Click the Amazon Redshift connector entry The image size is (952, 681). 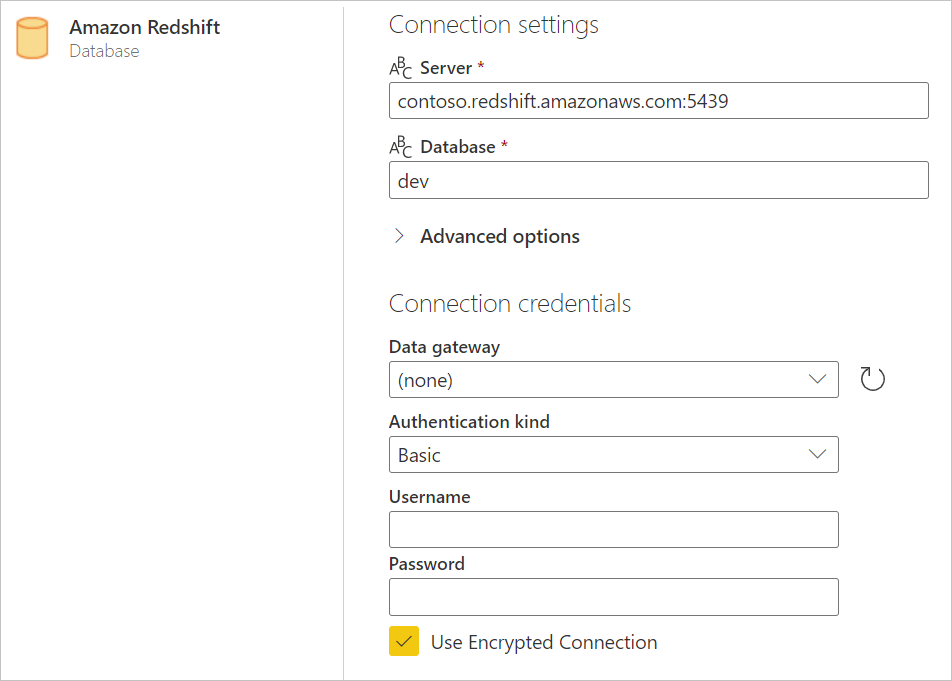pyautogui.click(x=144, y=27)
